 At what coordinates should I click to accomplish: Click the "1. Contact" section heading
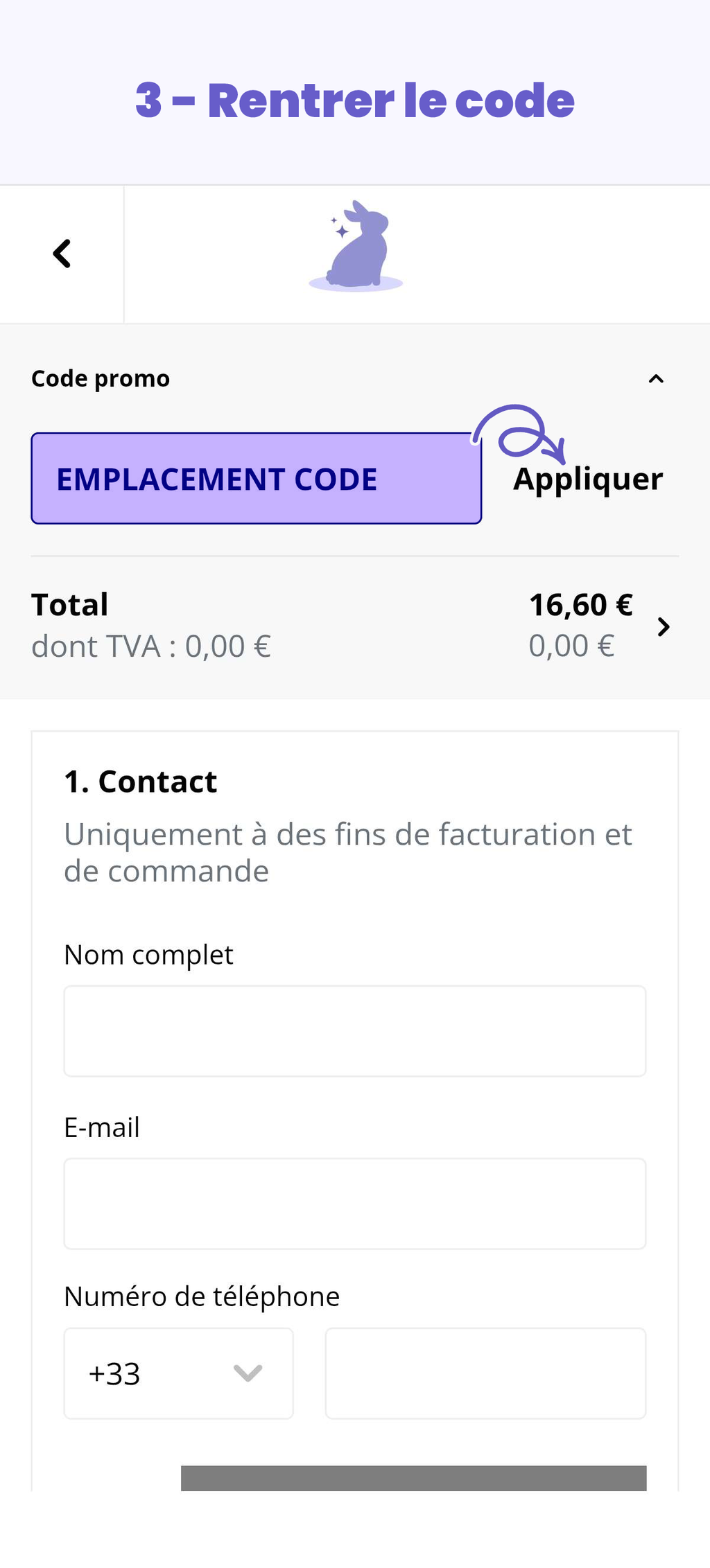click(x=141, y=782)
